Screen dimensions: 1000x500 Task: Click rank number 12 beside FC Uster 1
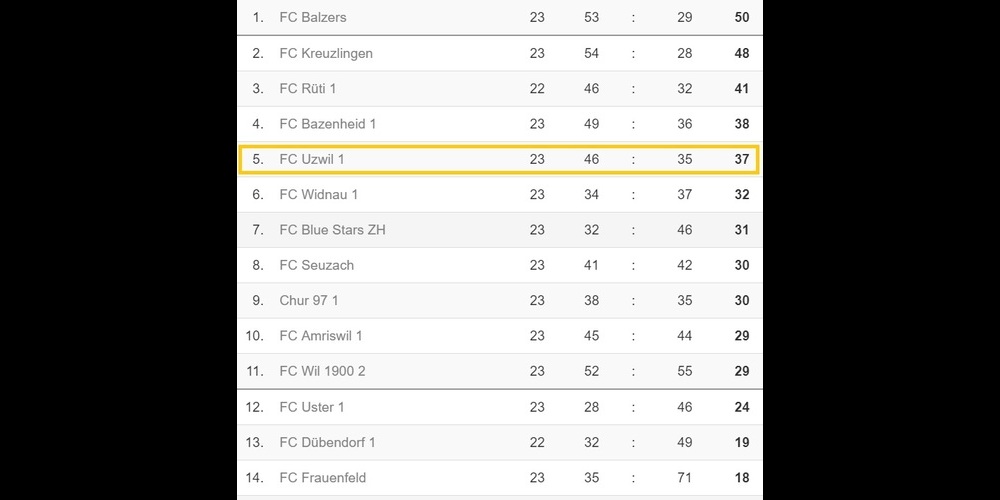pyautogui.click(x=254, y=407)
